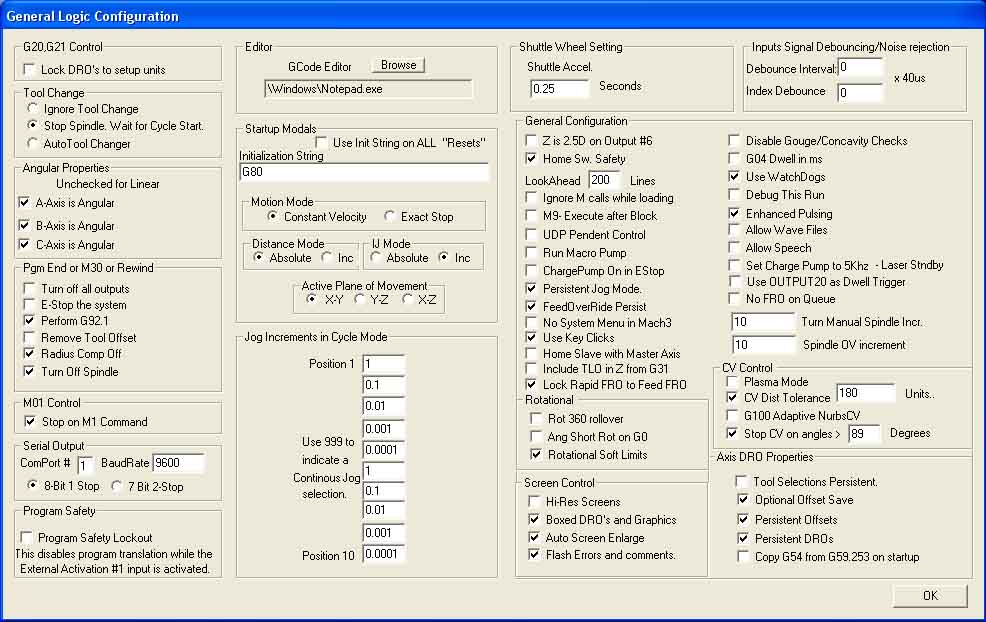
Task: Uncheck A-Axis is Angular
Action: coord(24,203)
